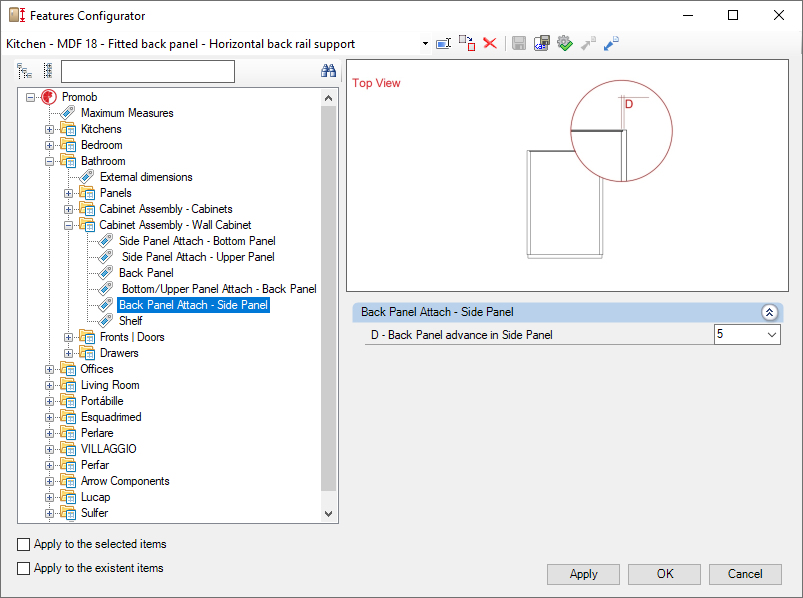803x598 pixels.
Task: Enable Apply to the selected items
Action: point(24,544)
